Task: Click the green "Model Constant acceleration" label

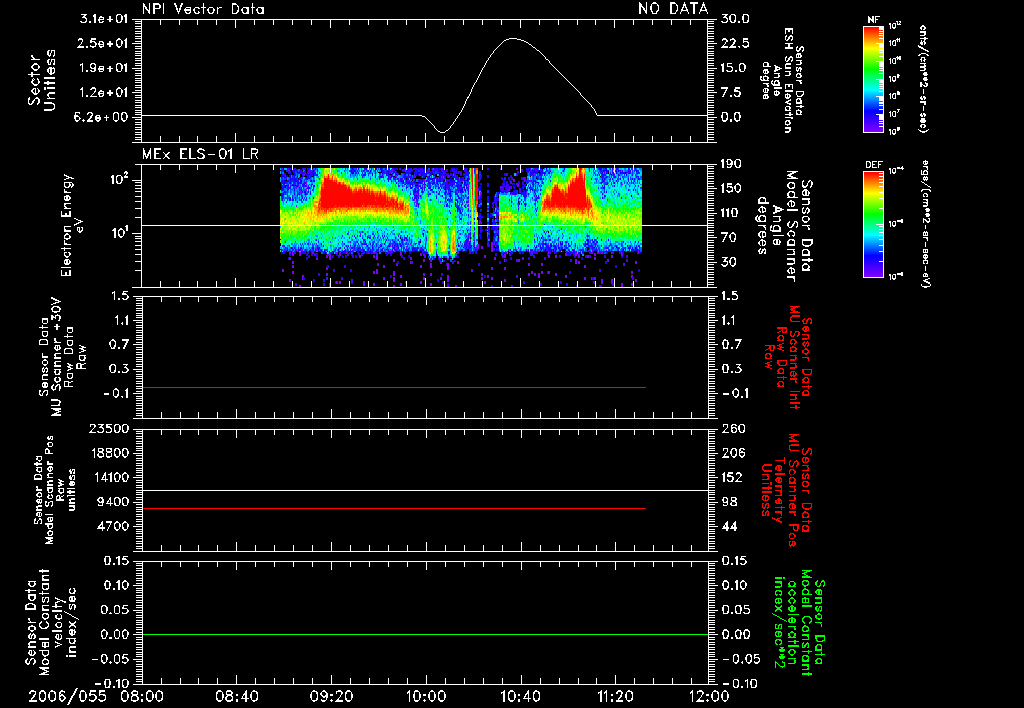Action: click(x=799, y=622)
